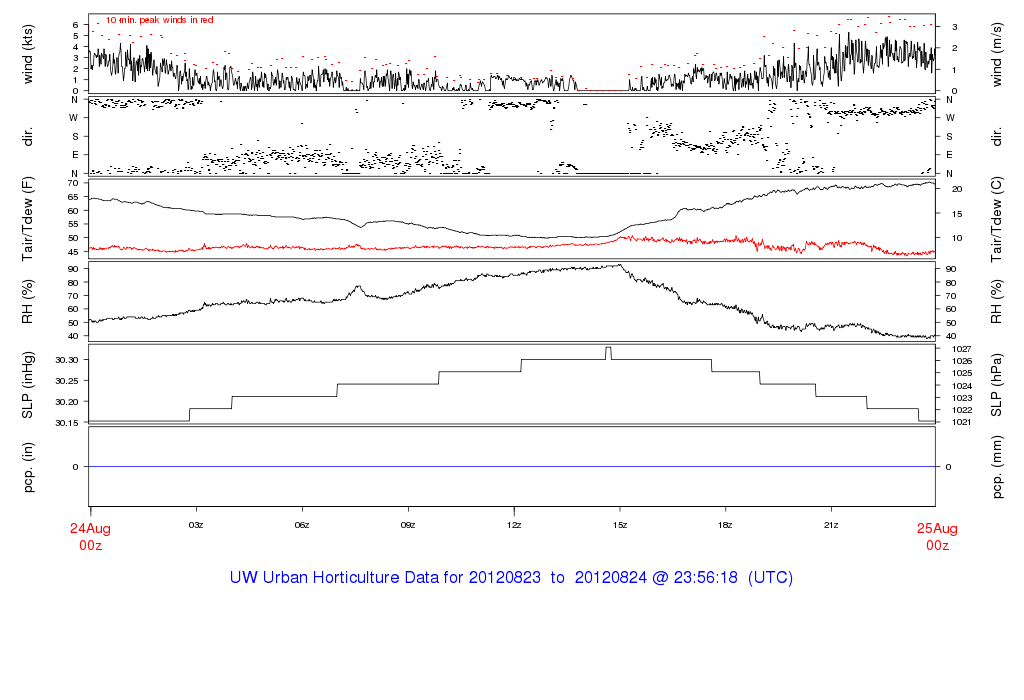Screen dimensions: 1024x700
Task: Click the '30.15' pressure tick value
Action: click(67, 423)
